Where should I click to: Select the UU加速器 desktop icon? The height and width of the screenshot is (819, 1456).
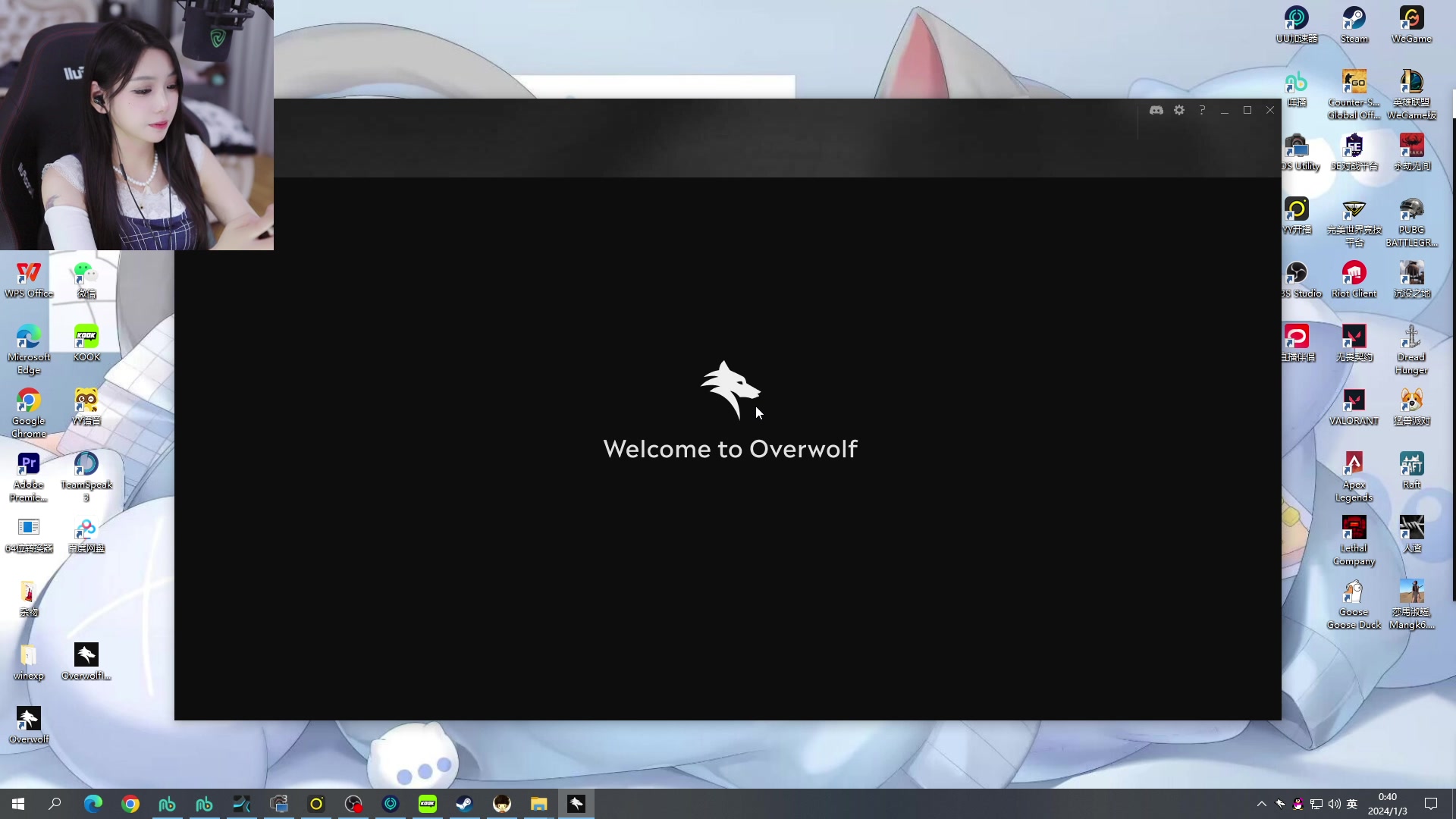click(1297, 24)
